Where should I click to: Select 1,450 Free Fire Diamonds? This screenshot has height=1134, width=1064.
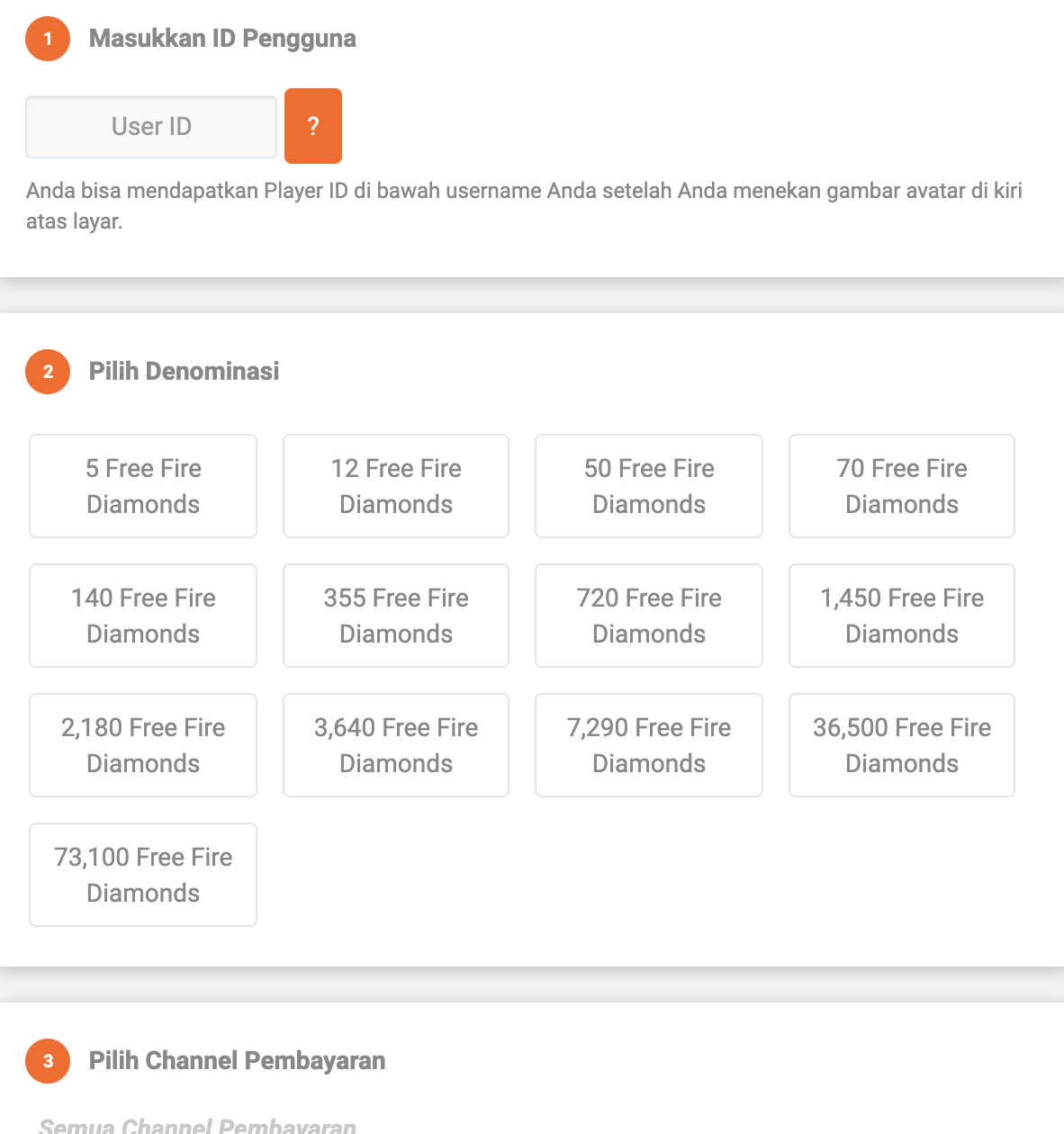point(902,616)
